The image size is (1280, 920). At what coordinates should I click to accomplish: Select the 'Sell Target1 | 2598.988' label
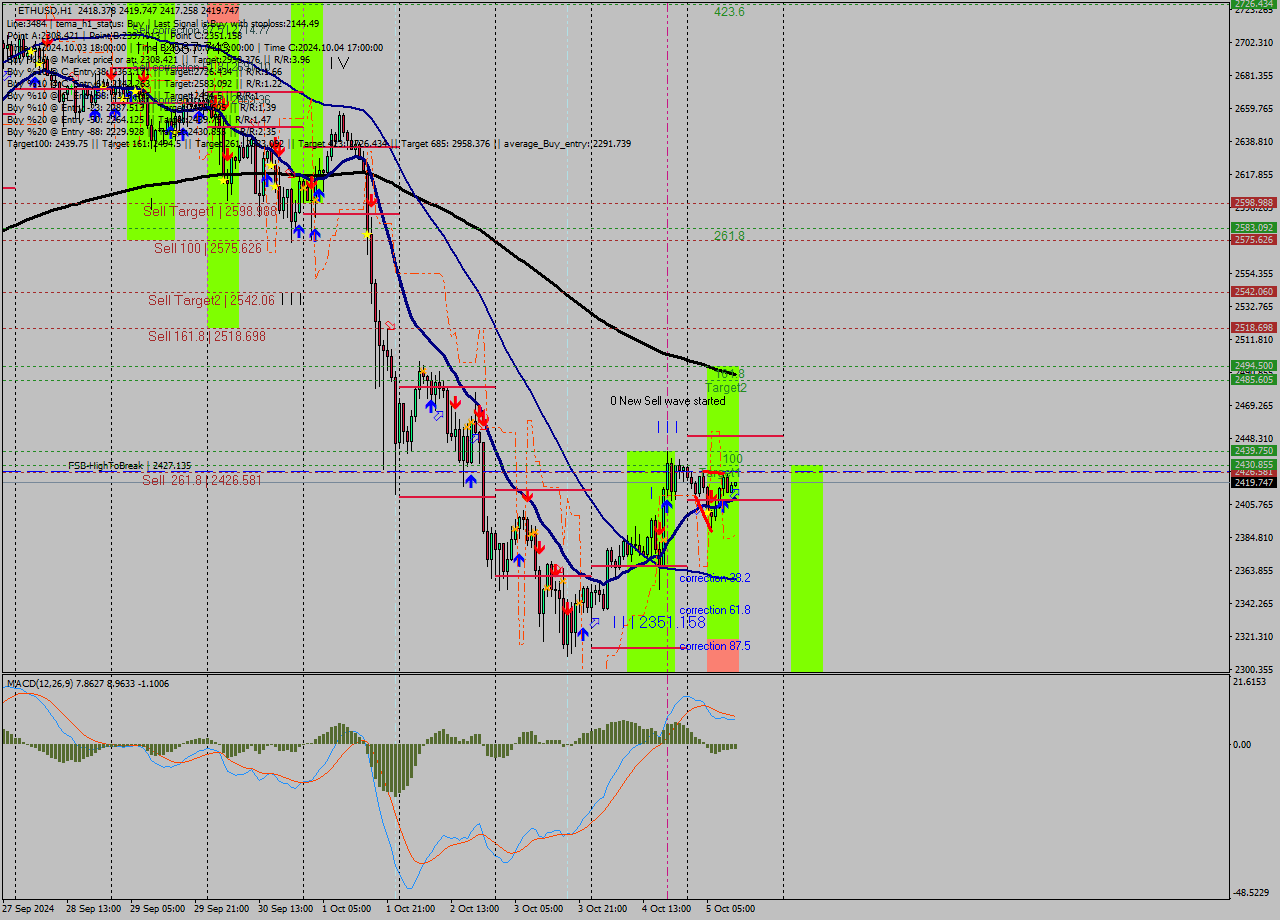(209, 211)
